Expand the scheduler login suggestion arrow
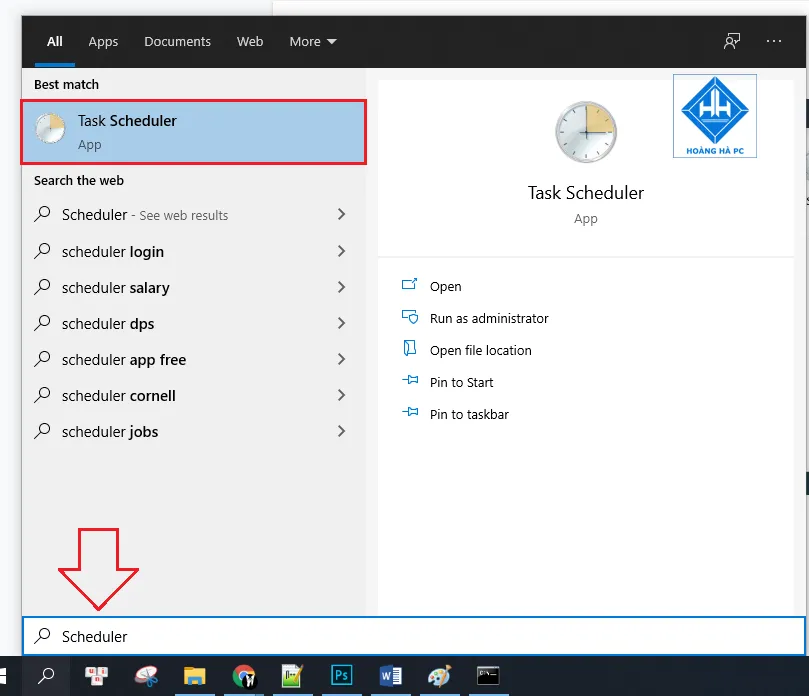Screen dimensions: 809x696 341,251
